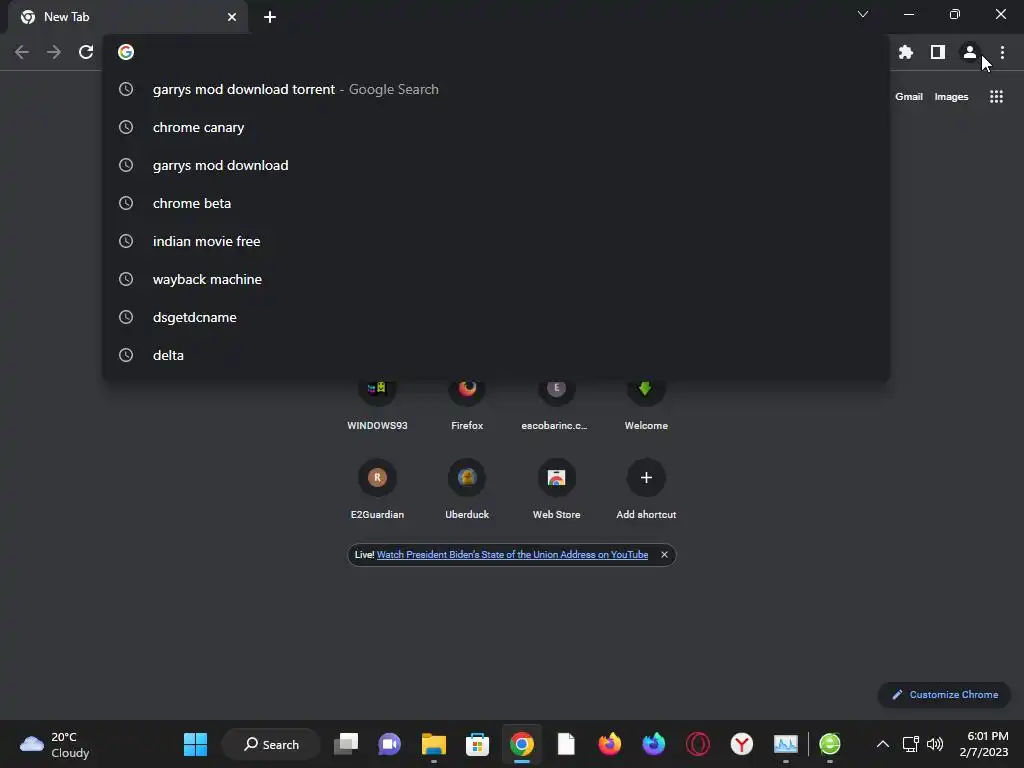Open the blank document taskbar icon

click(566, 744)
